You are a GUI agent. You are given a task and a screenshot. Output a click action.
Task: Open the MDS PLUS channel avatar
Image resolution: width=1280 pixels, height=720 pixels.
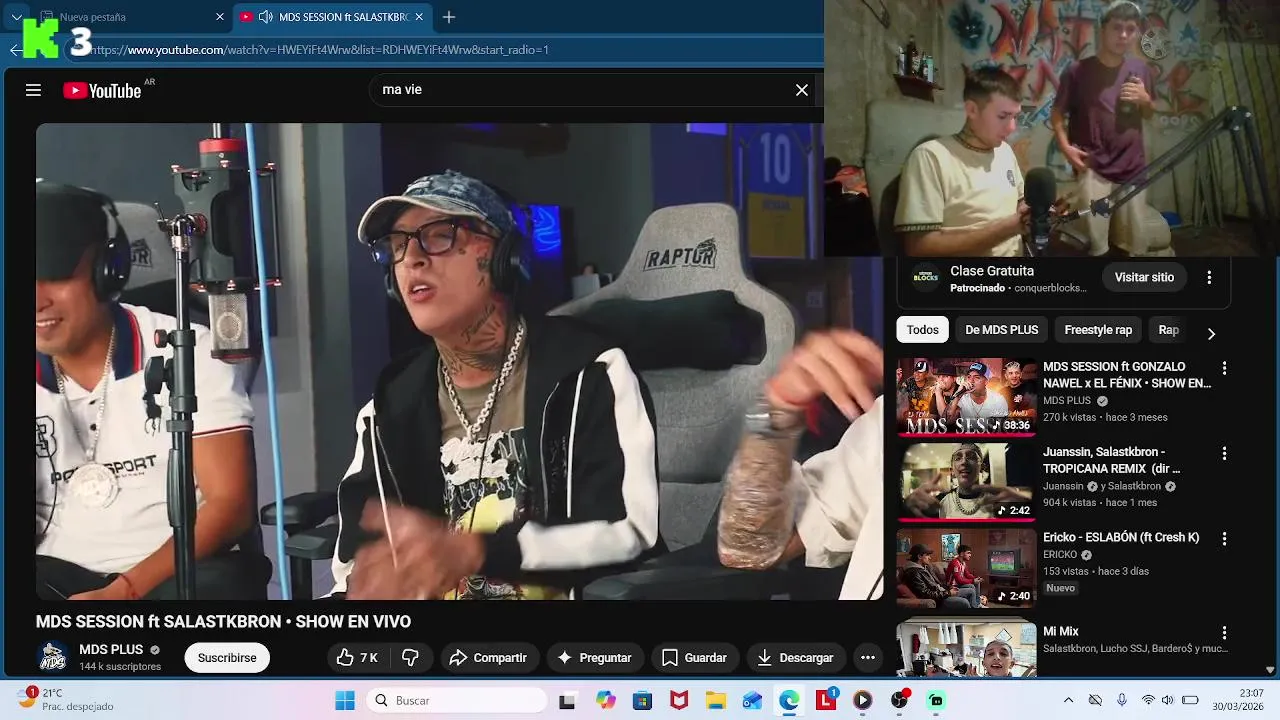point(52,657)
